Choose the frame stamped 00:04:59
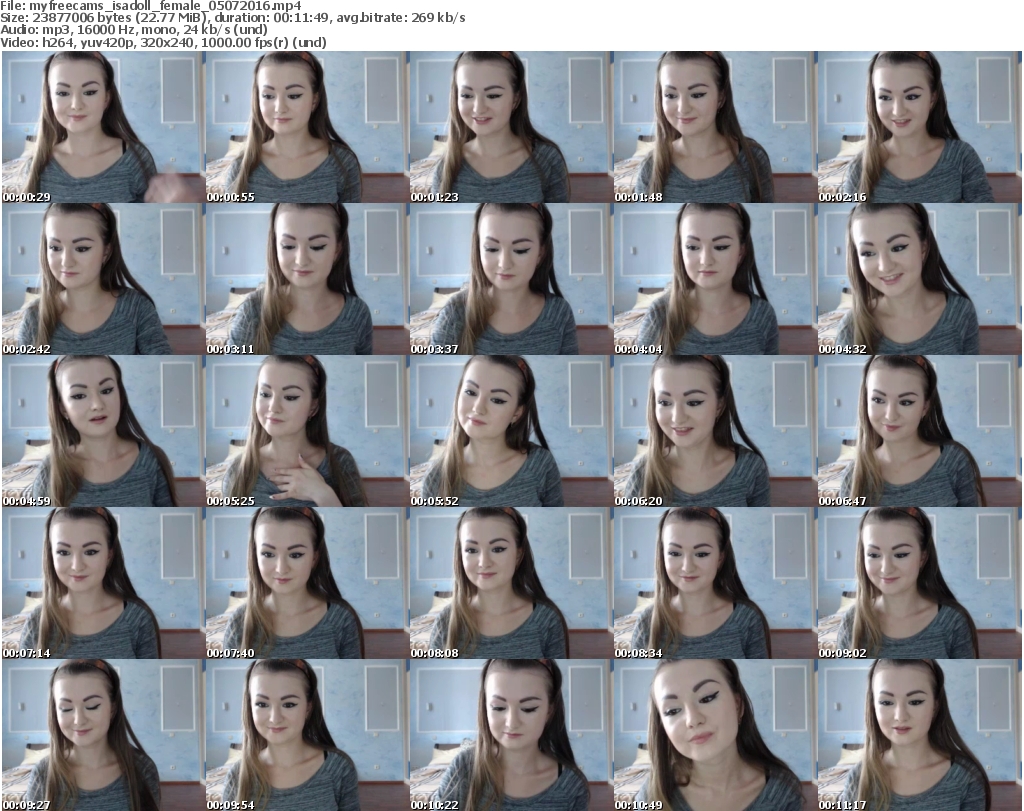This screenshot has width=1024, height=811. pyautogui.click(x=103, y=431)
